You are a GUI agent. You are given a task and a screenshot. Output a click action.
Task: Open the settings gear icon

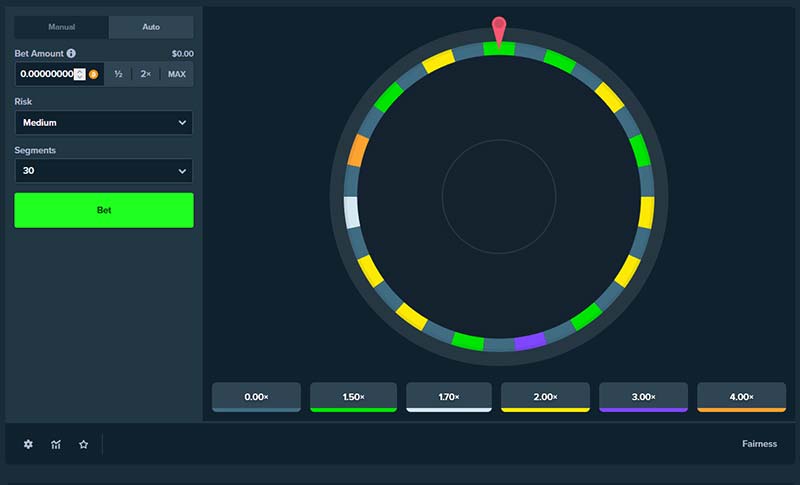pos(28,444)
